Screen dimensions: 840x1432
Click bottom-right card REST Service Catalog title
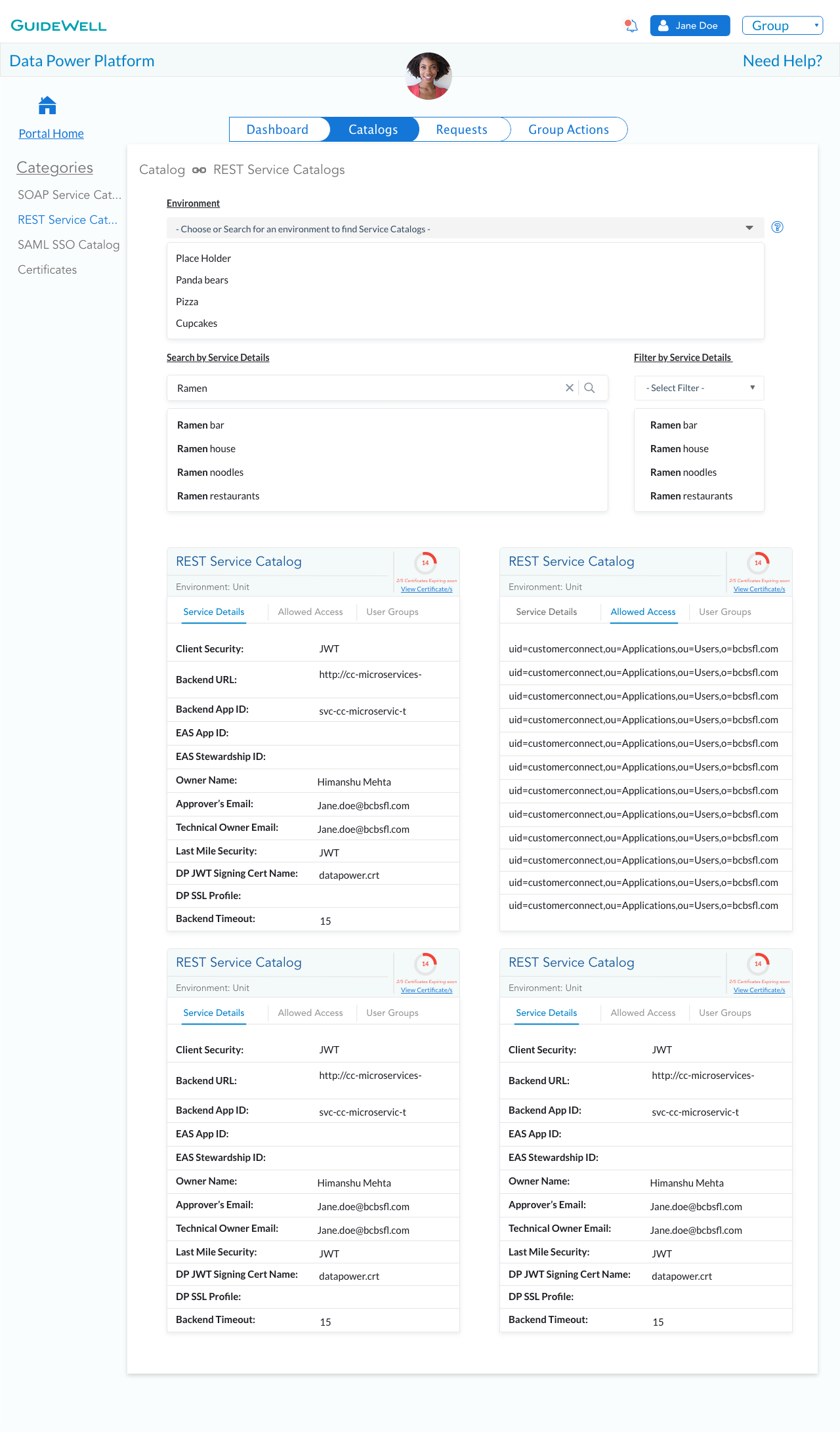point(572,963)
